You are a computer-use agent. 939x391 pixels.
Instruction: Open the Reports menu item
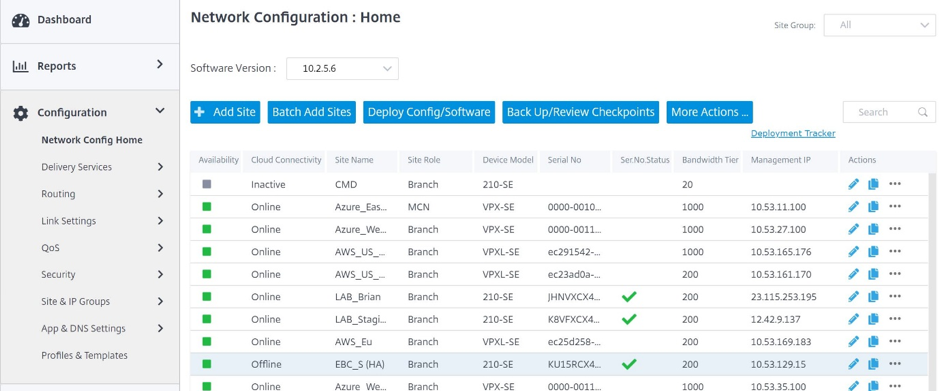point(56,66)
